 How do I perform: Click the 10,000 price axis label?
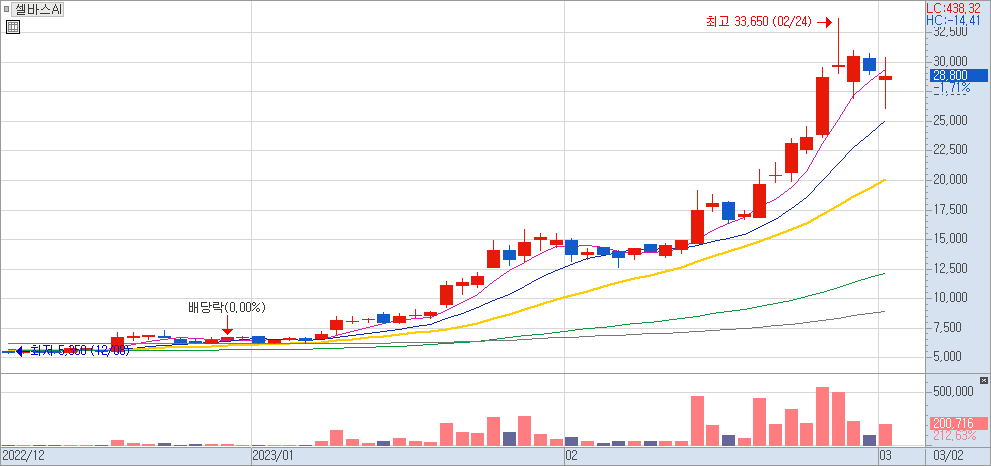(950, 298)
